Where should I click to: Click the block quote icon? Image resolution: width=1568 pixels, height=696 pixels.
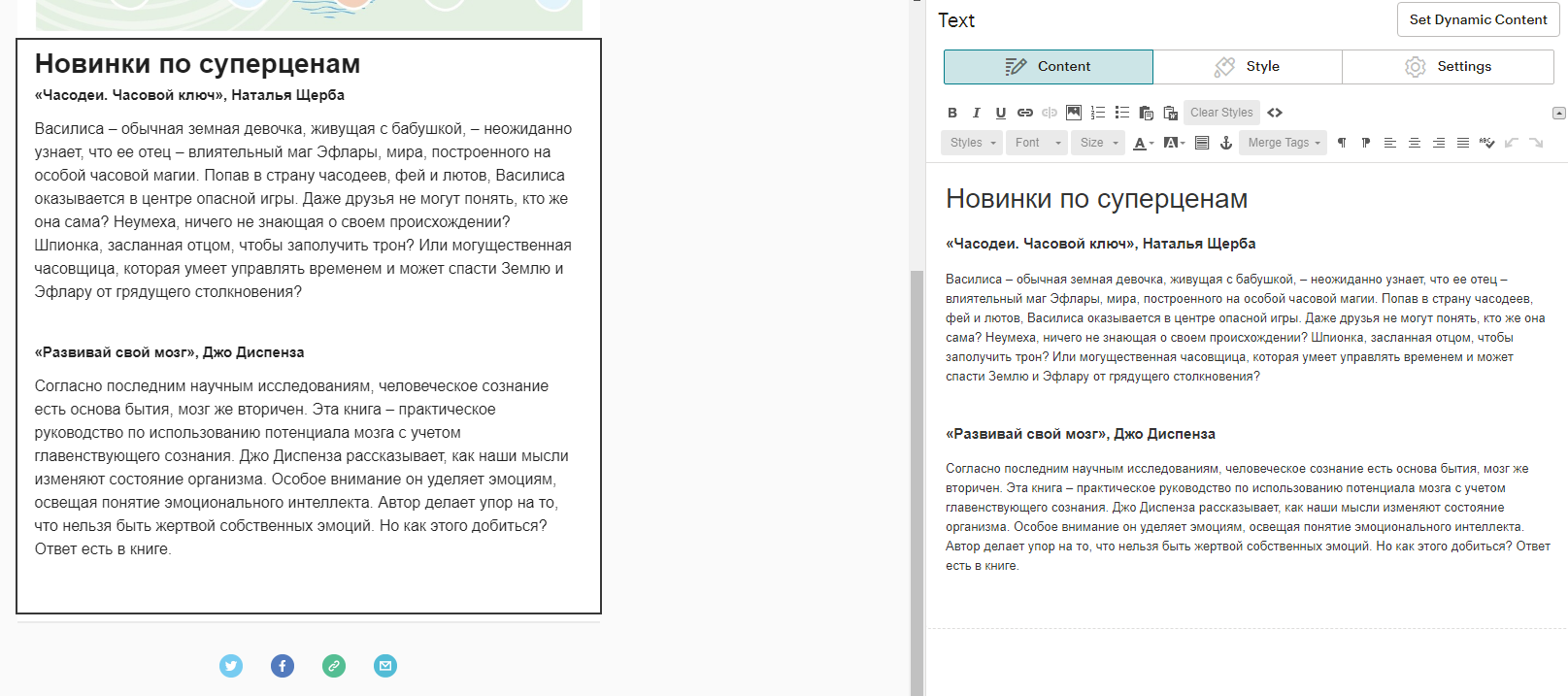click(x=1202, y=143)
